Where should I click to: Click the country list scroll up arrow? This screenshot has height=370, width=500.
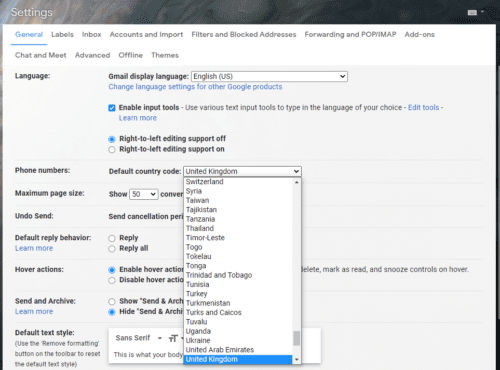(x=296, y=182)
